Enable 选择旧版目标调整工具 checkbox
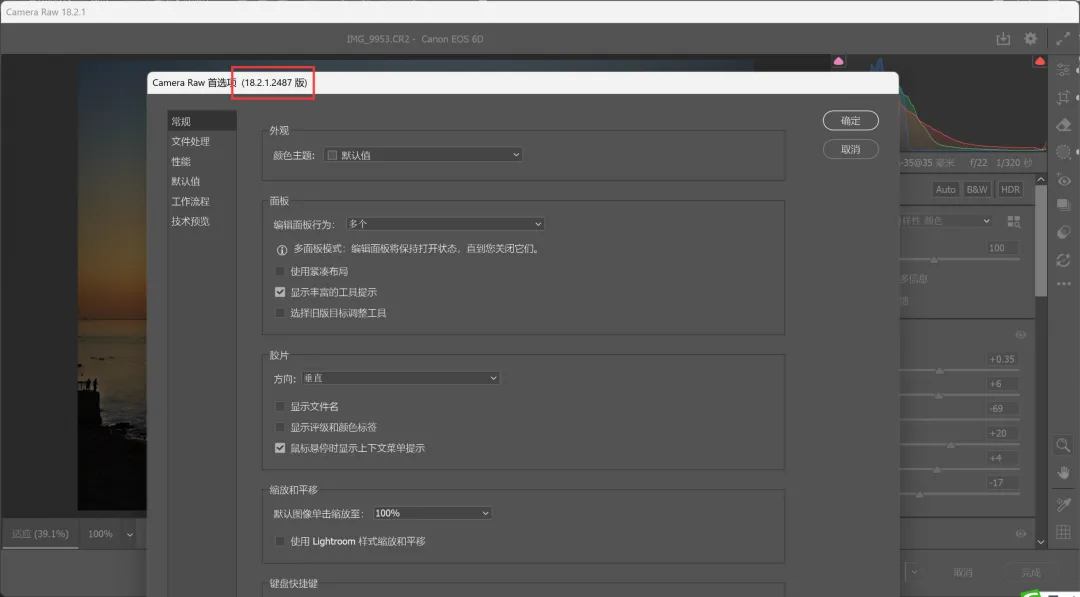This screenshot has height=597, width=1080. coord(280,313)
